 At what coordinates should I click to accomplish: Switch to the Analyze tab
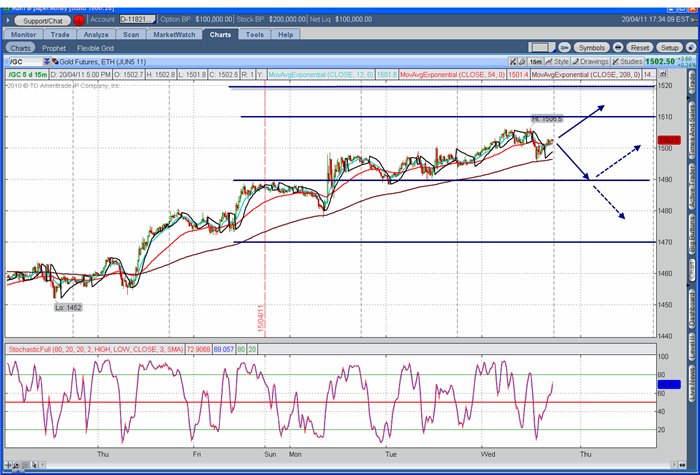[96, 34]
